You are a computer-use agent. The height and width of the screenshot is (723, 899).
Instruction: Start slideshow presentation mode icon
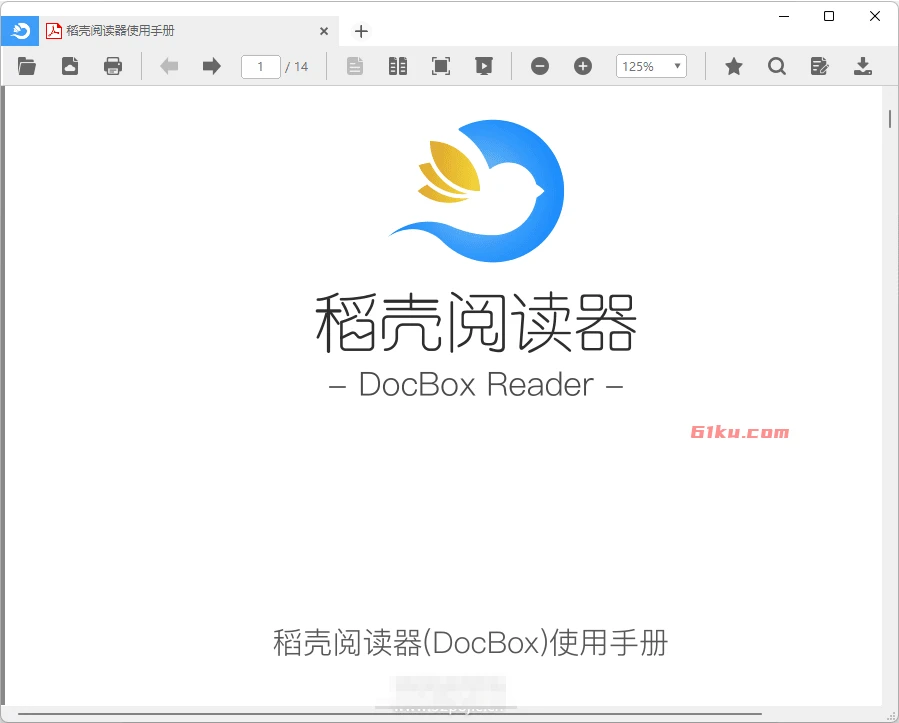(484, 66)
